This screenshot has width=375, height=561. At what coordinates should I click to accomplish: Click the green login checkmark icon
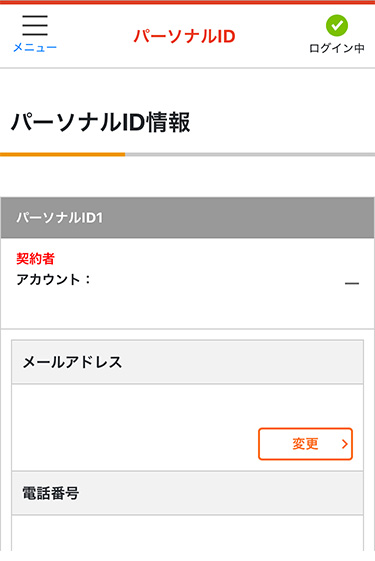tap(337, 25)
